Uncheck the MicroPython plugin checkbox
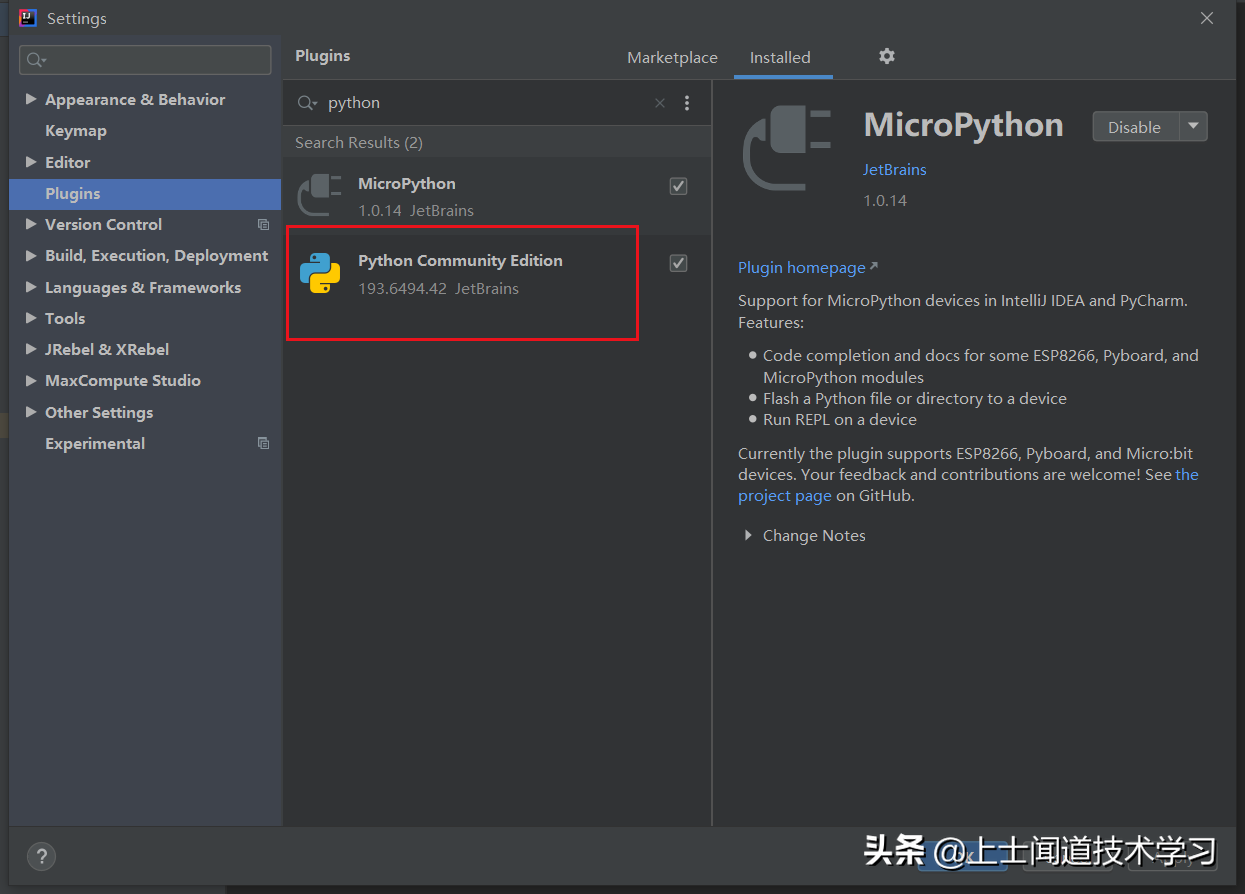 (x=678, y=186)
